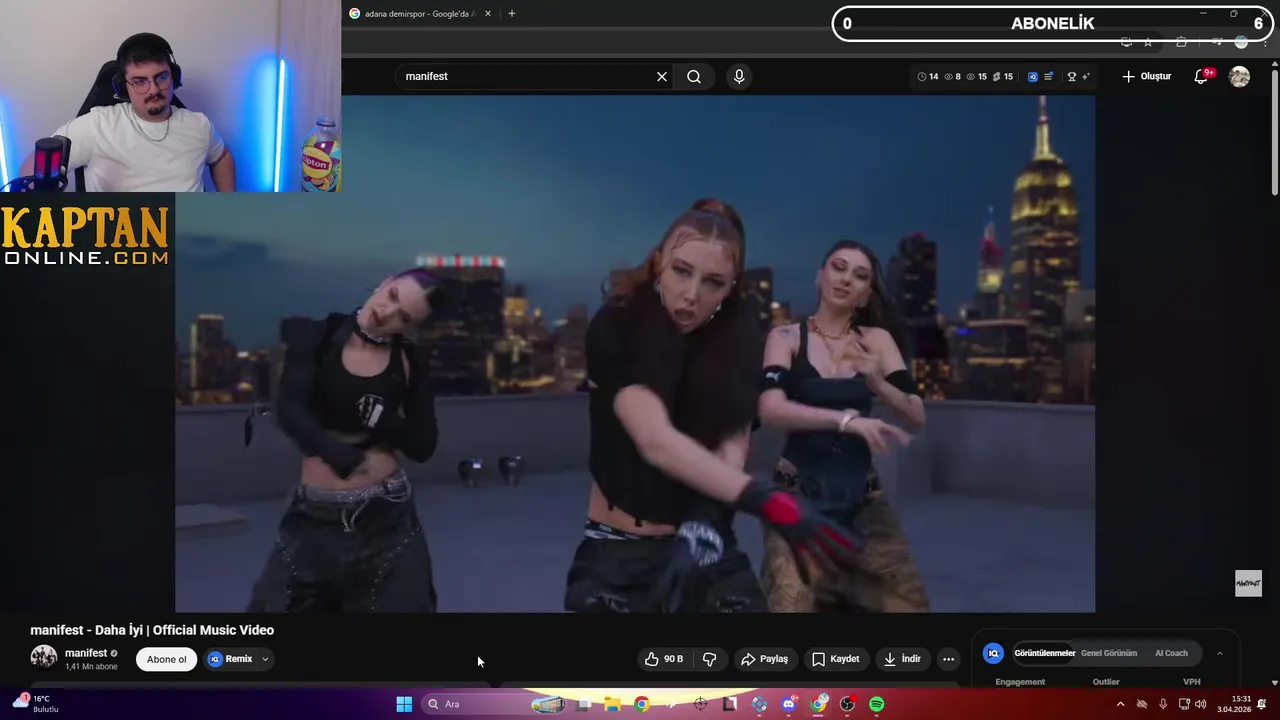Click the vidIQ list icon with blue dot
The height and width of the screenshot is (720, 1280).
click(1048, 77)
